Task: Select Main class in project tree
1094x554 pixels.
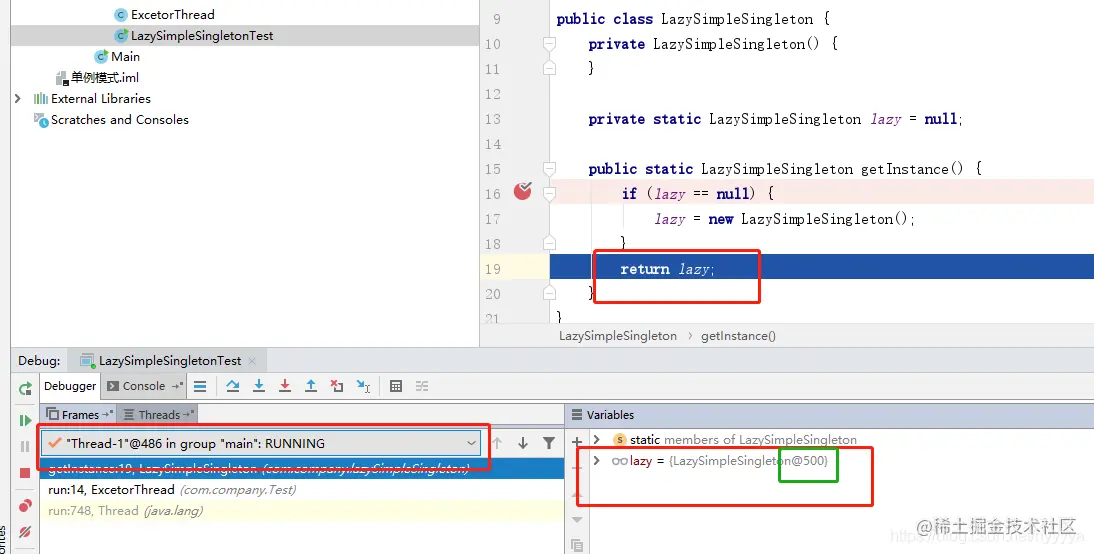Action: coord(125,57)
